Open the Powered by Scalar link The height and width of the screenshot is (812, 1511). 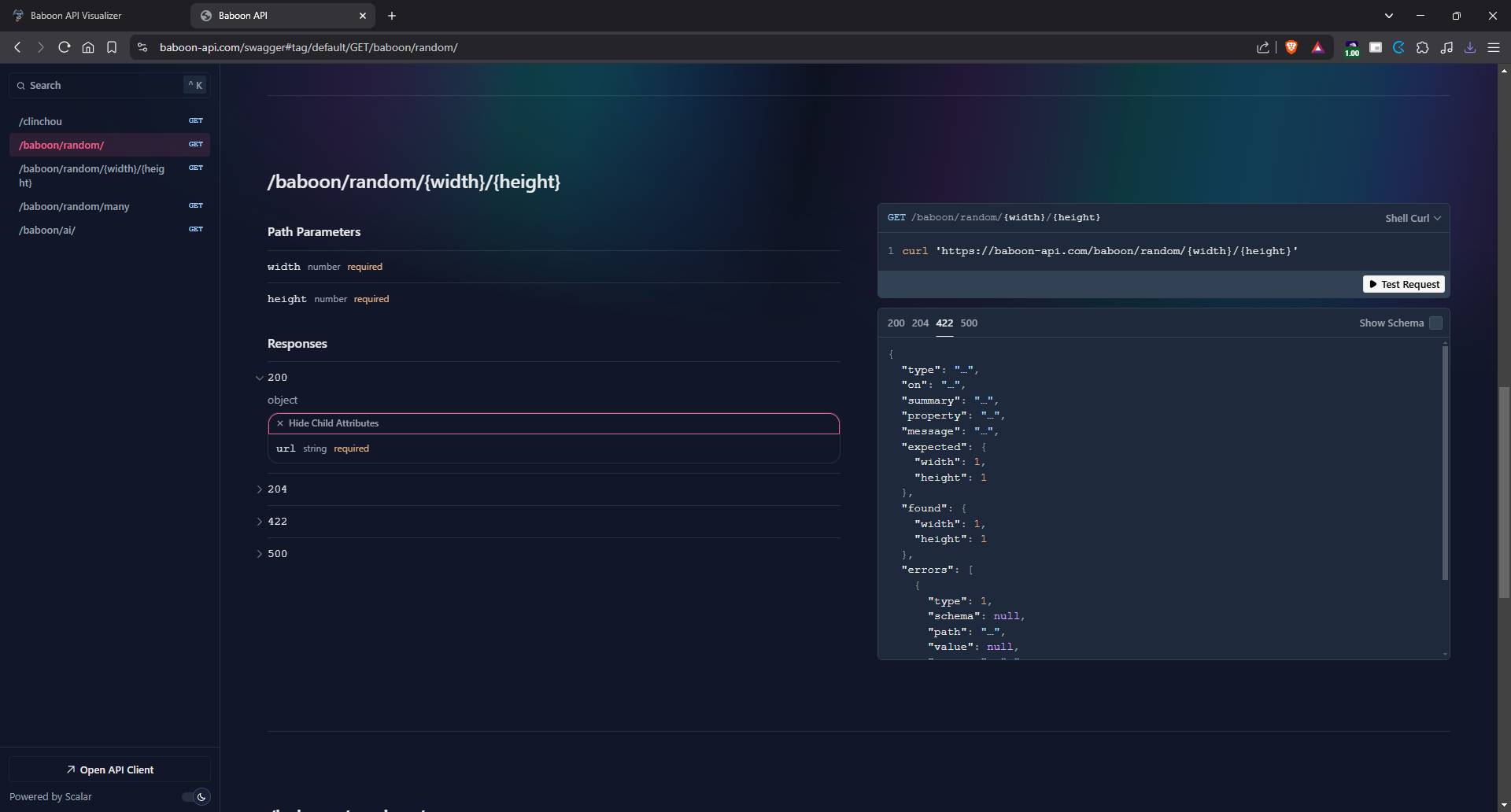tap(50, 797)
